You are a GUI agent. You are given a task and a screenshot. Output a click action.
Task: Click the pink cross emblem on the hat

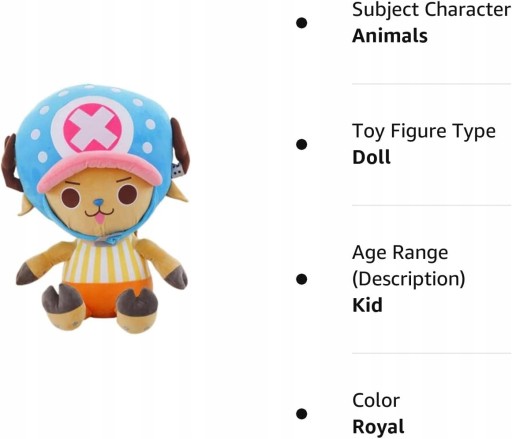92,128
